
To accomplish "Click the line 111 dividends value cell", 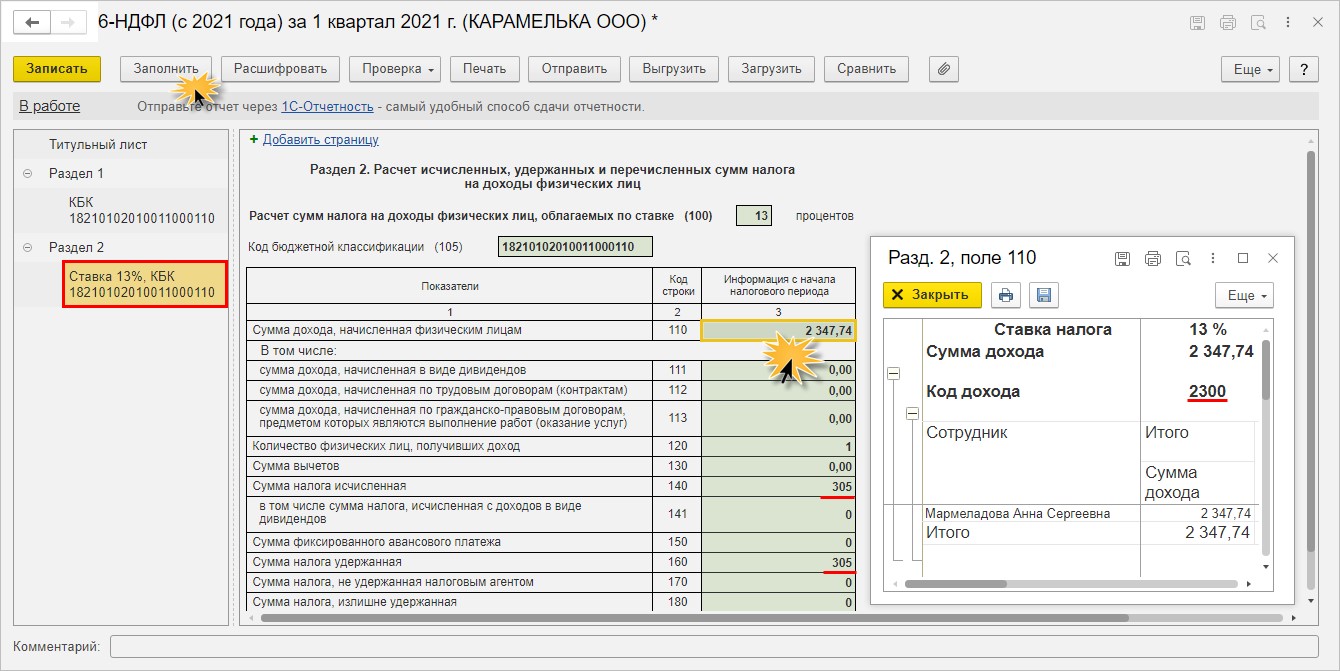I will [x=779, y=370].
